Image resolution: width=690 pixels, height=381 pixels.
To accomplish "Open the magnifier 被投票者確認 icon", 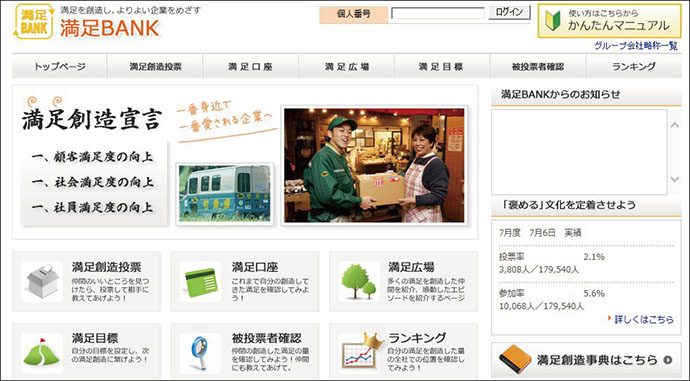I will 200,353.
